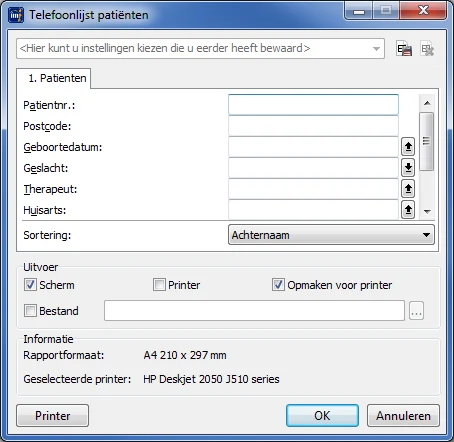Toggle Opmaken voor printer checkbox
Image resolution: width=454 pixels, height=442 pixels.
[x=278, y=285]
